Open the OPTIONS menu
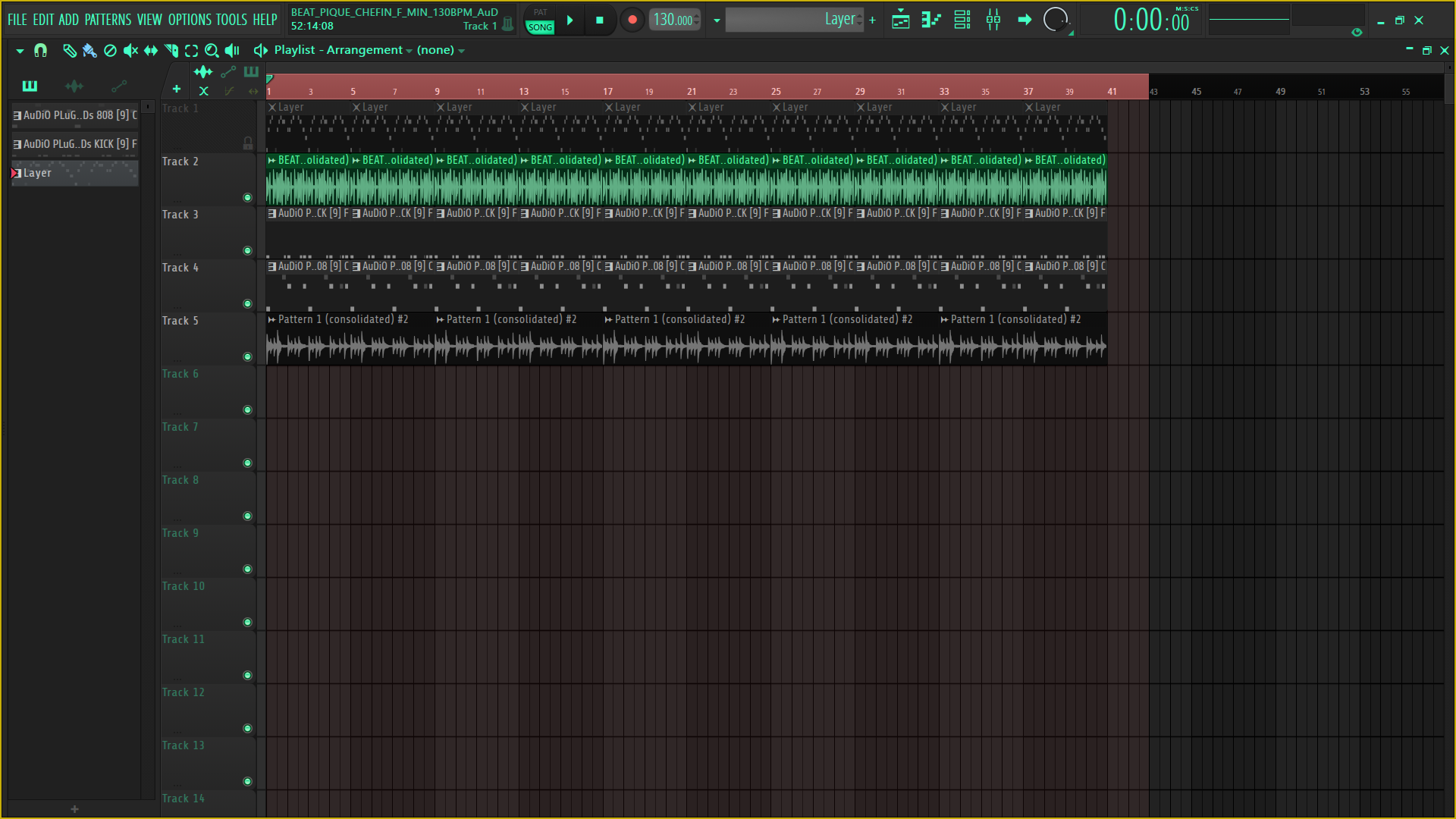This screenshot has height=819, width=1456. 190,20
